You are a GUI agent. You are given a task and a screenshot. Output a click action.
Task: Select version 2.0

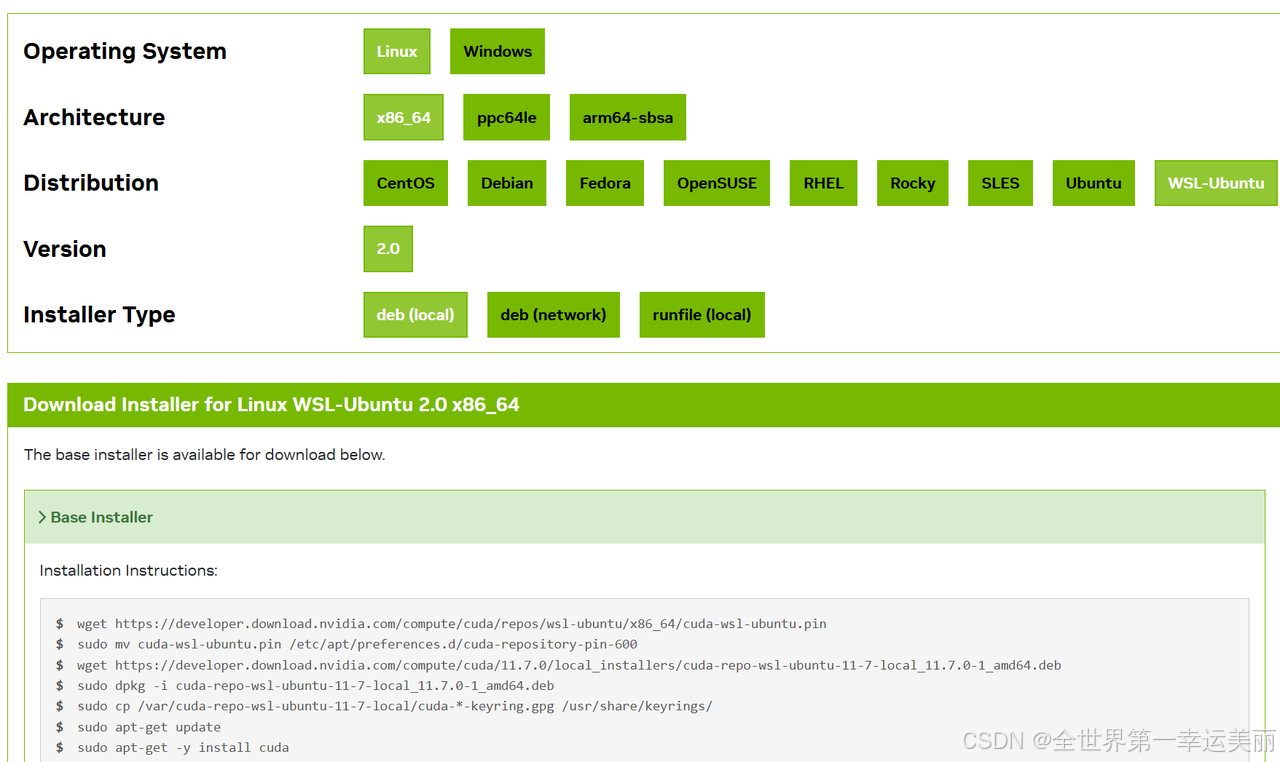[388, 249]
